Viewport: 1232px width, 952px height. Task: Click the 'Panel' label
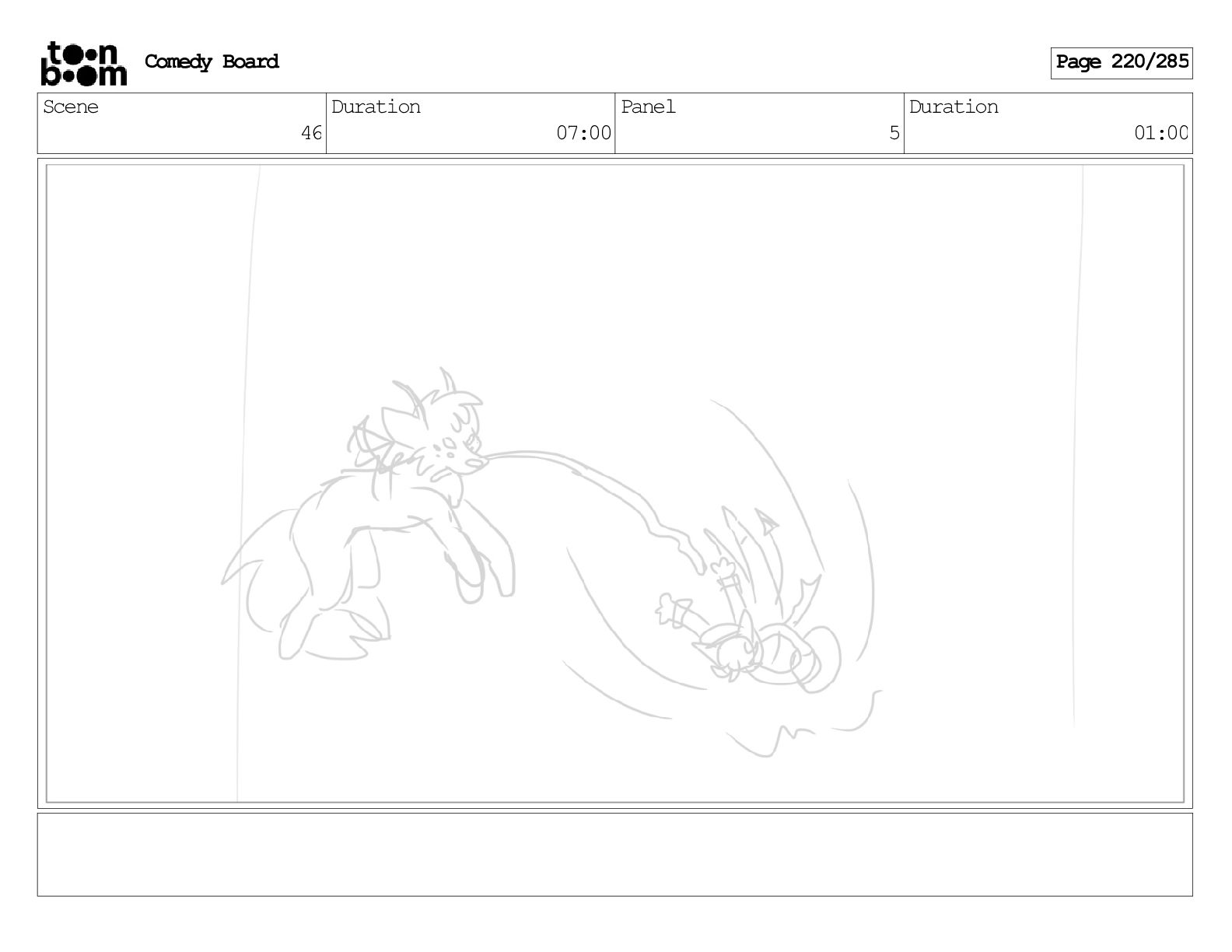point(648,107)
